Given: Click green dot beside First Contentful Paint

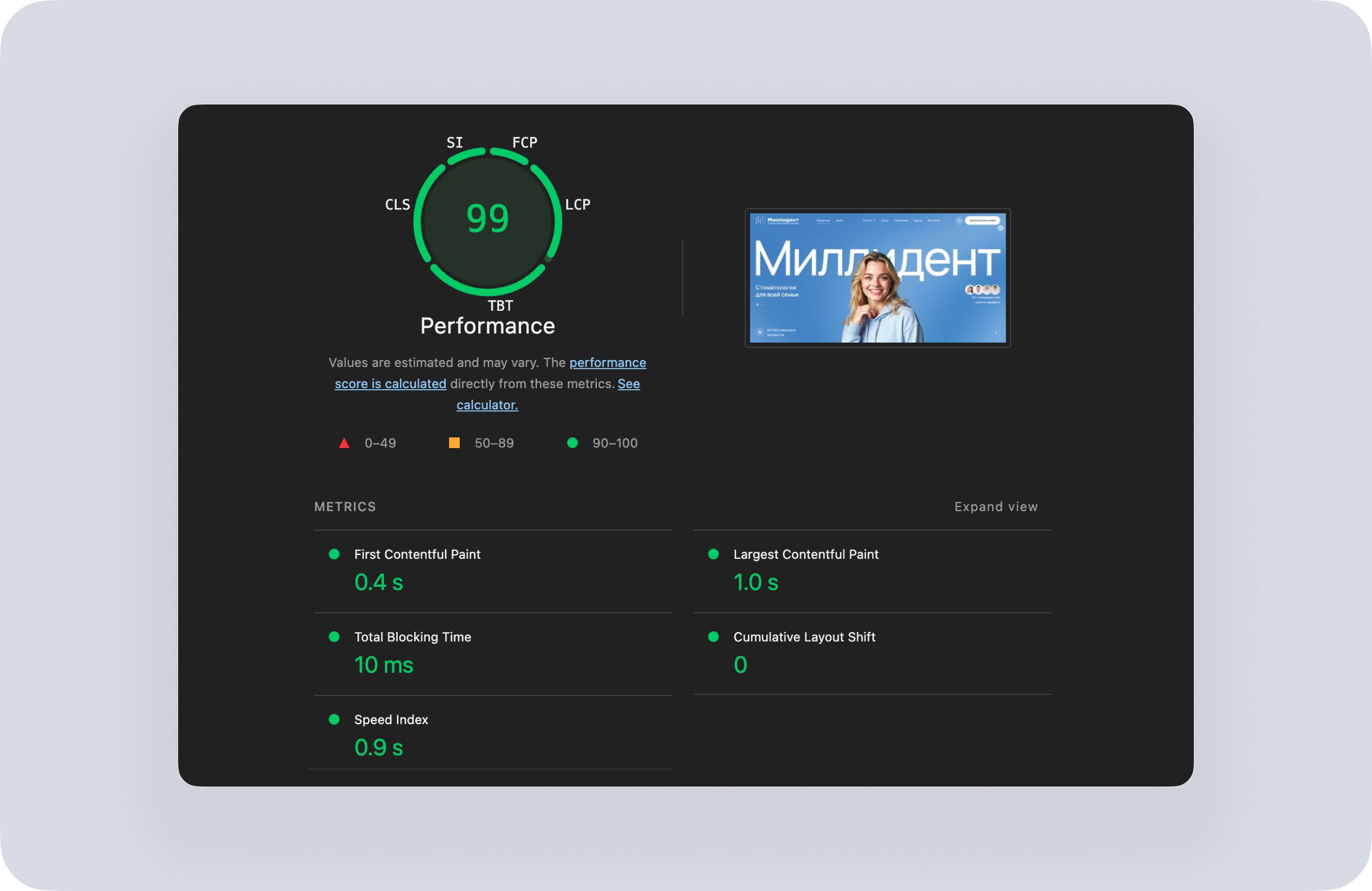Looking at the screenshot, I should pos(334,554).
